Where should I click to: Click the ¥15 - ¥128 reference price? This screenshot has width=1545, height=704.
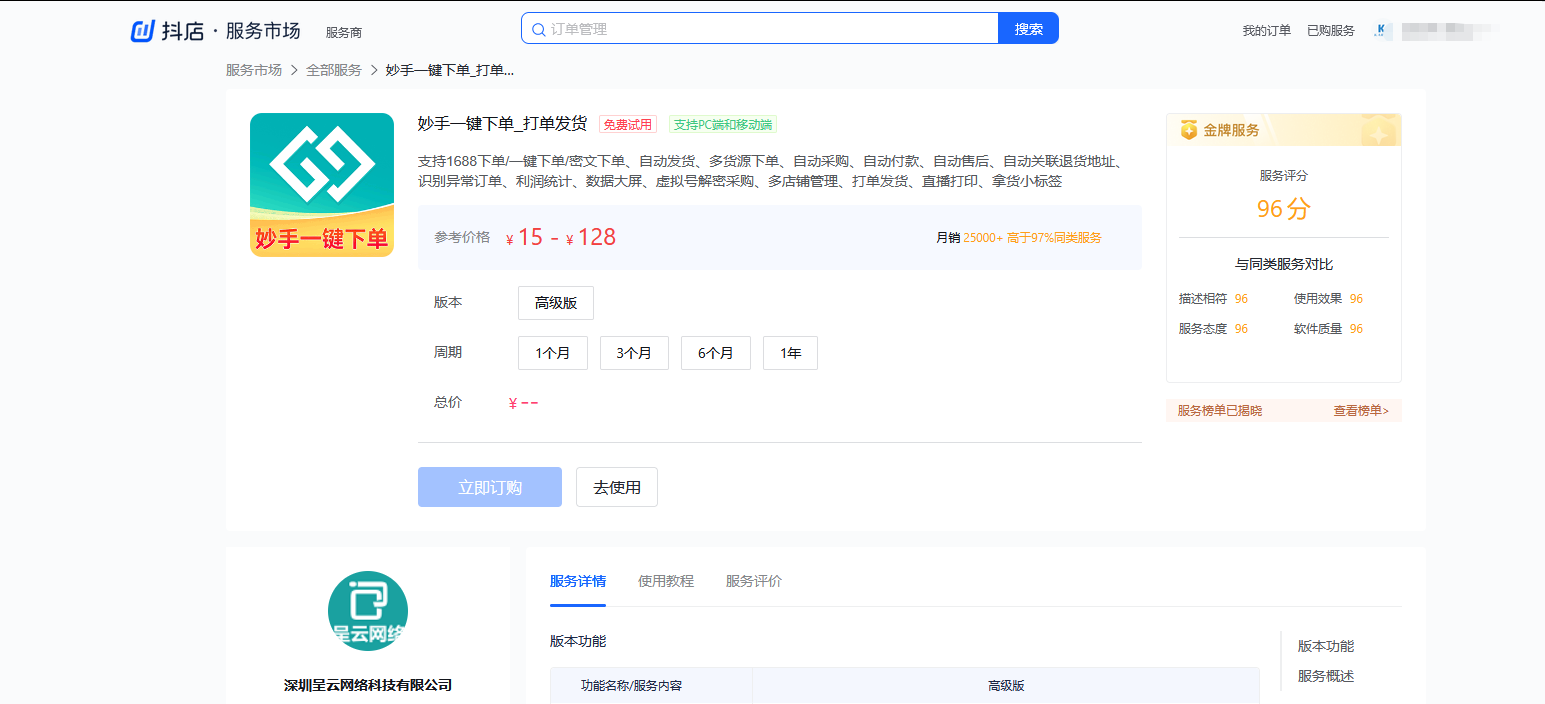coord(561,237)
